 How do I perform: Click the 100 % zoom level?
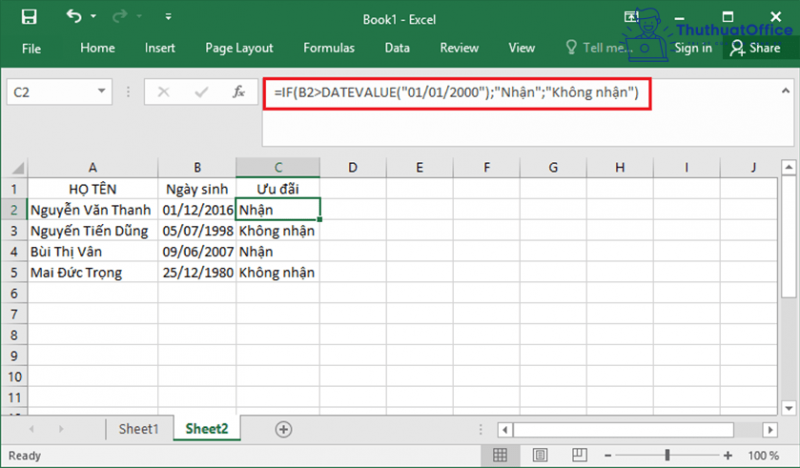(763, 455)
